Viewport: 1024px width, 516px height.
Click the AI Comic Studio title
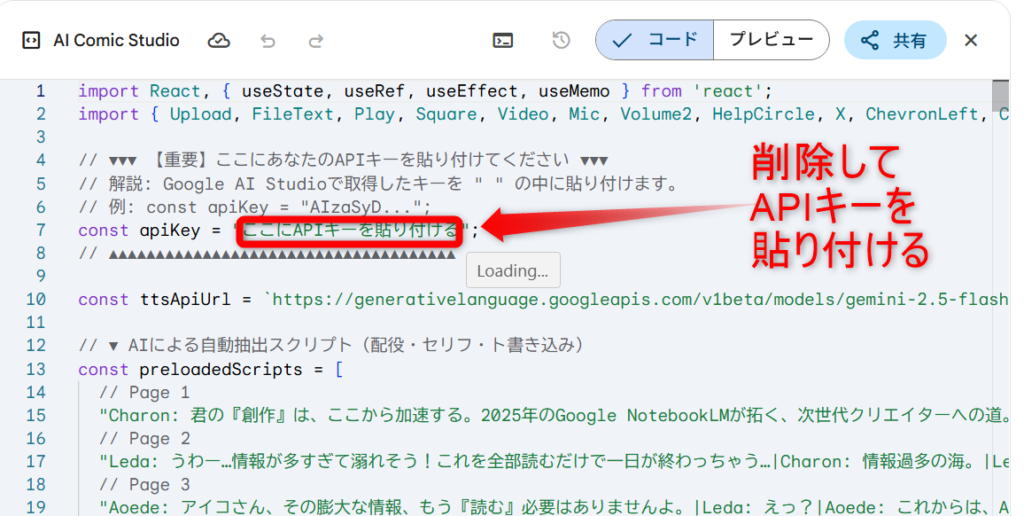coord(115,41)
